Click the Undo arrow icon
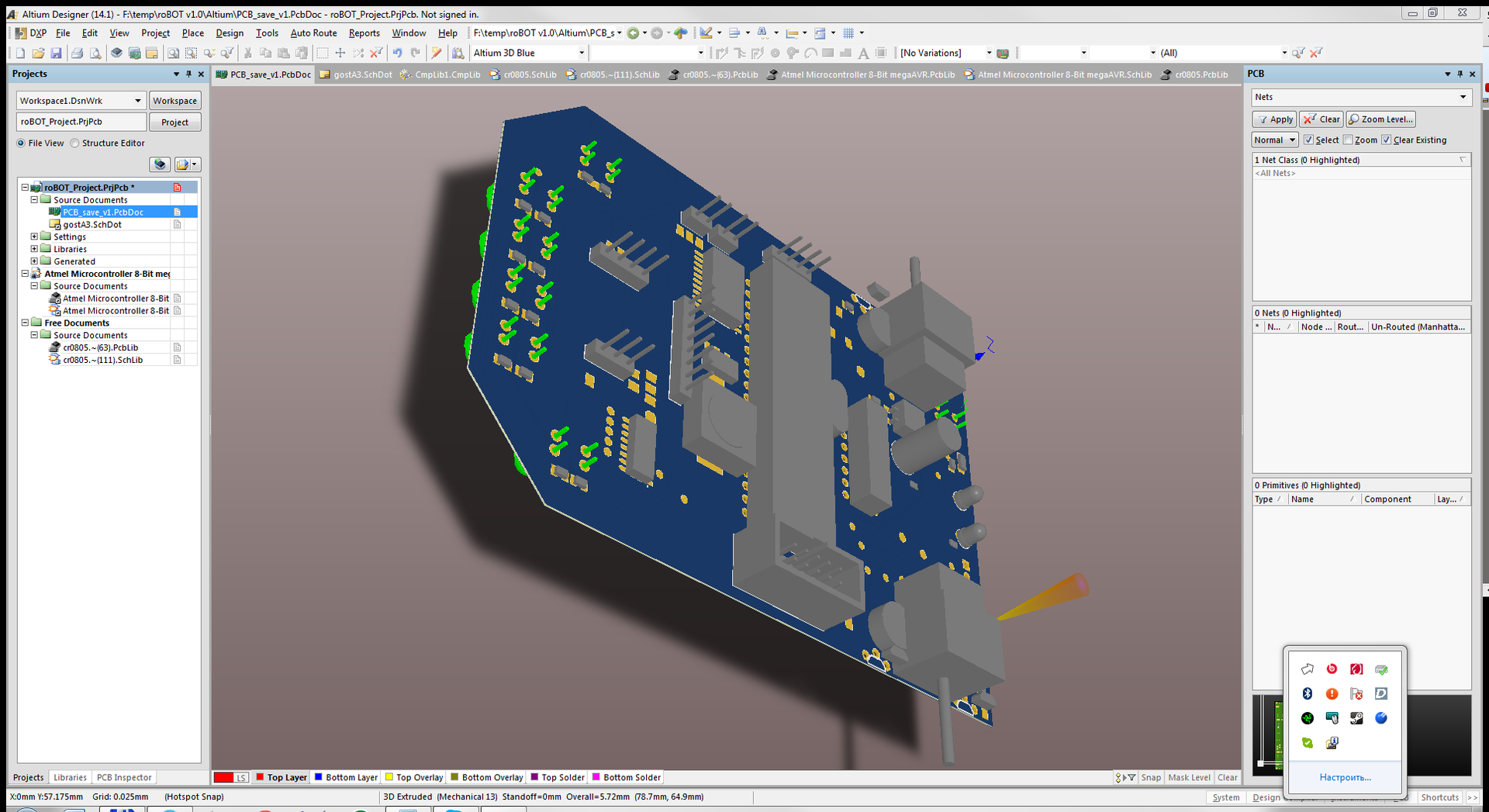1489x812 pixels. (397, 53)
